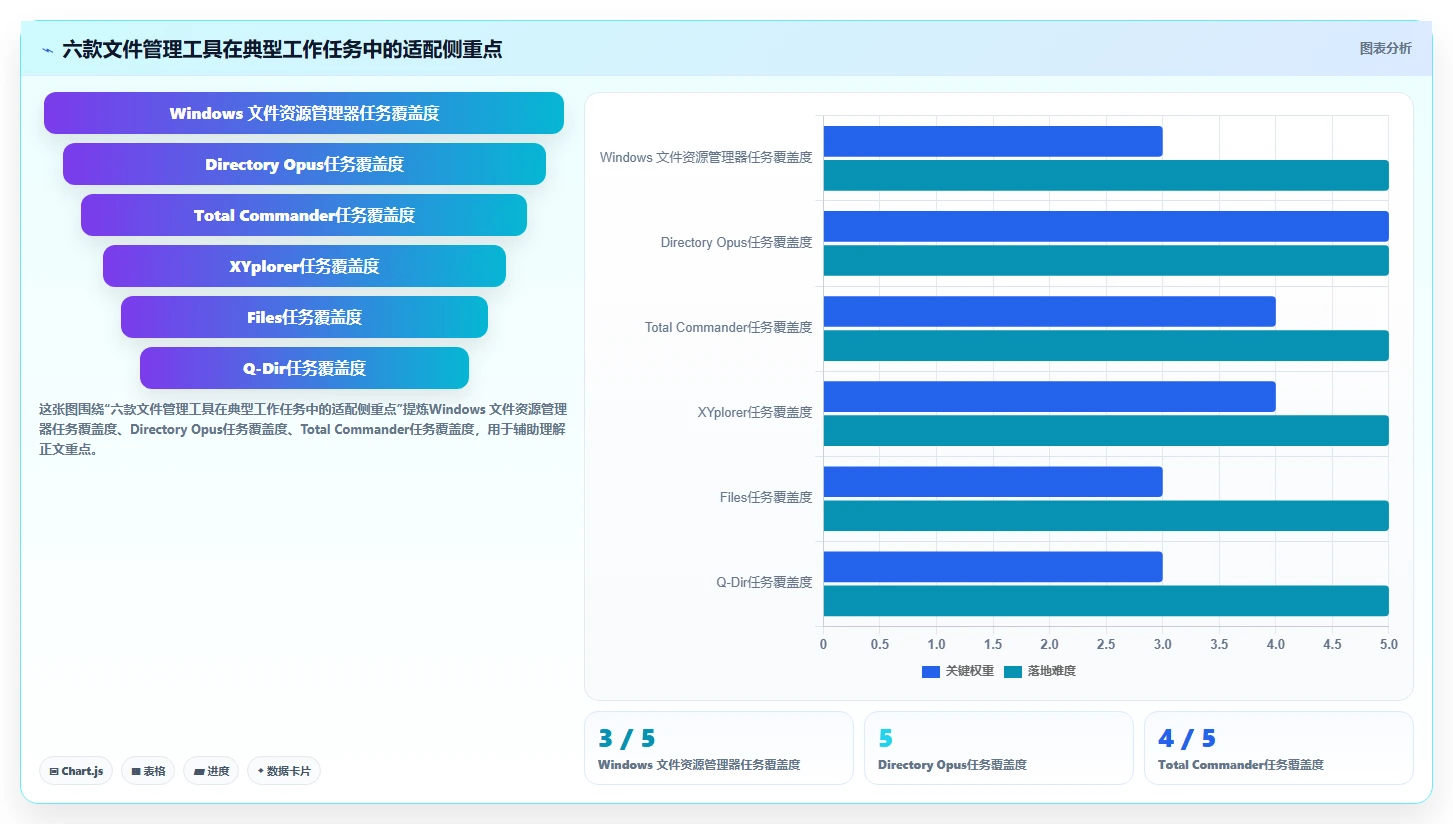1453x824 pixels.
Task: Select the Windows 文件资源管理器任务覆盖度 funnel bar
Action: click(x=304, y=113)
